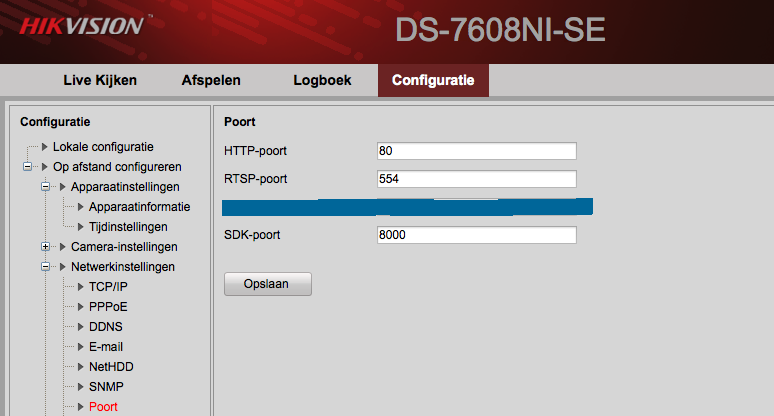Click the arrow icon beside E-mail
Viewport: 774px width, 416px height.
(x=80, y=346)
